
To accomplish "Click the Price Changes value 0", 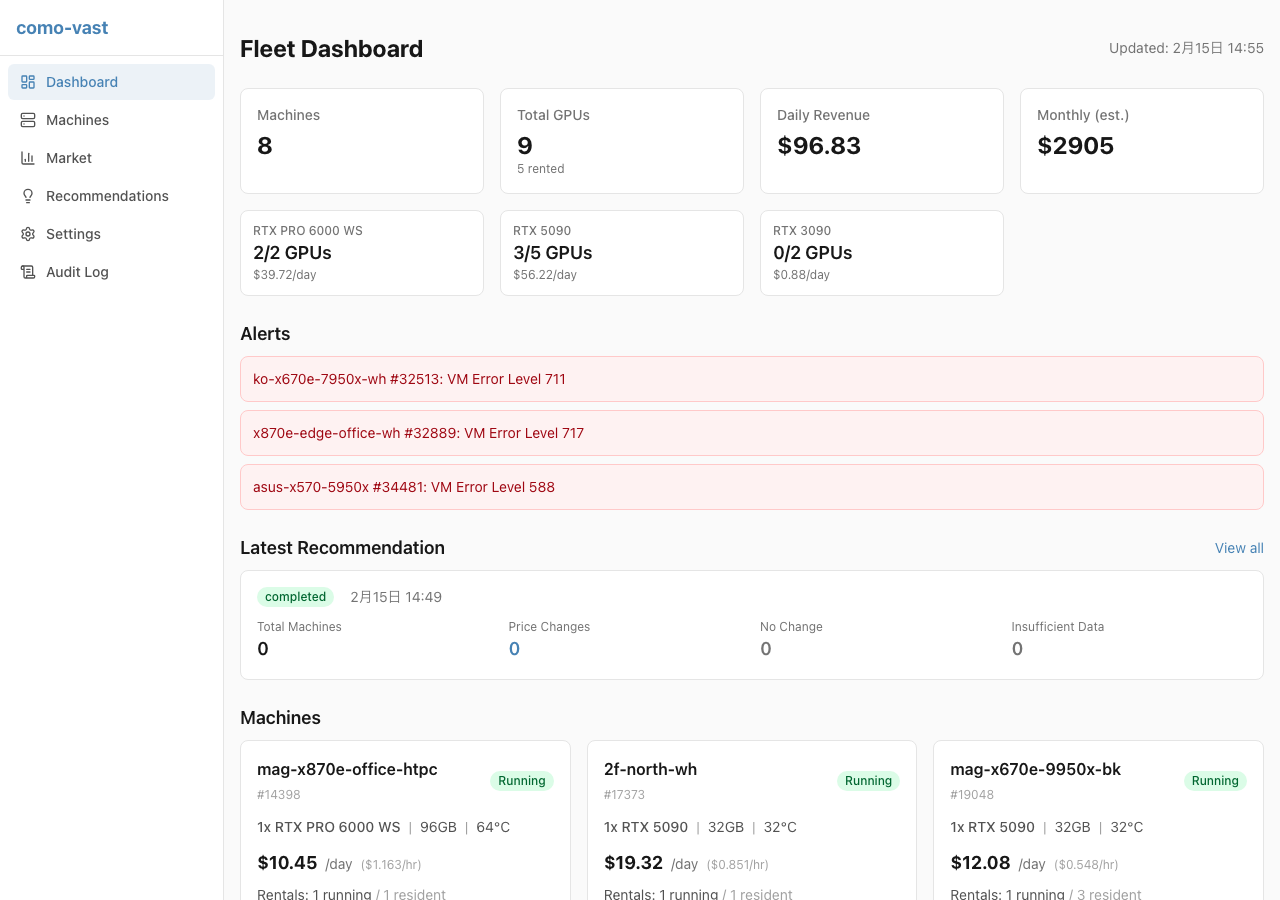I will click(514, 649).
